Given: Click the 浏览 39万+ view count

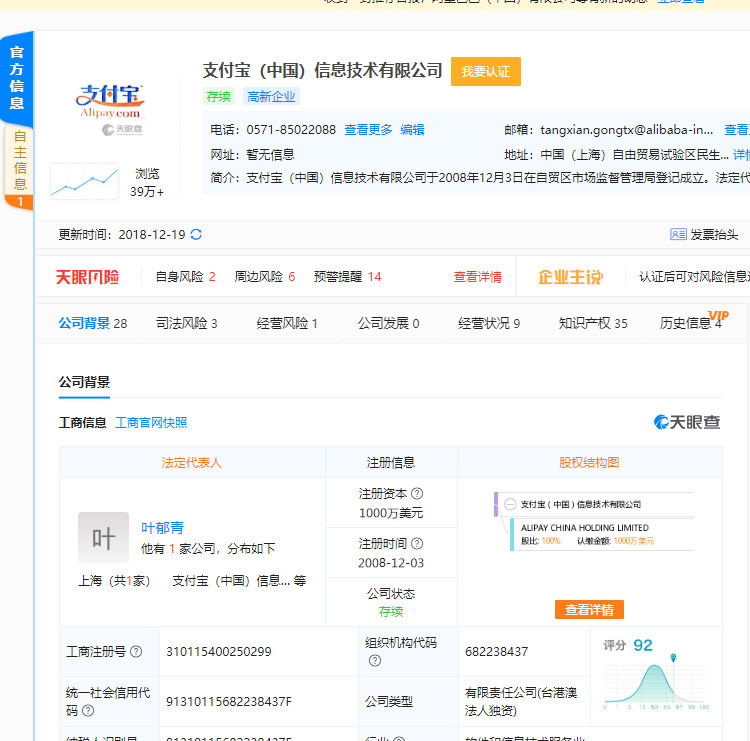Looking at the screenshot, I should tap(147, 182).
